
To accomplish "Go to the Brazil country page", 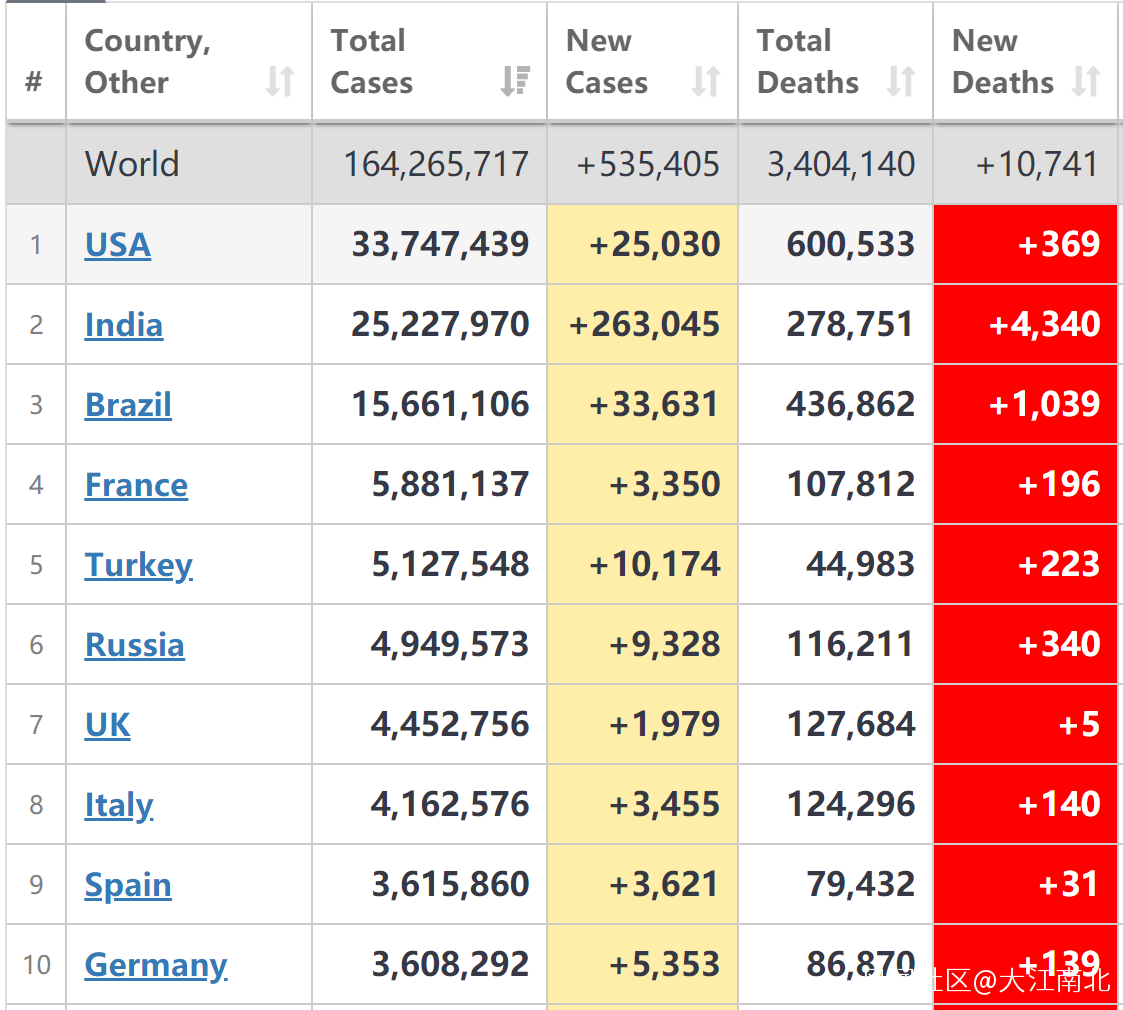I will click(x=128, y=405).
